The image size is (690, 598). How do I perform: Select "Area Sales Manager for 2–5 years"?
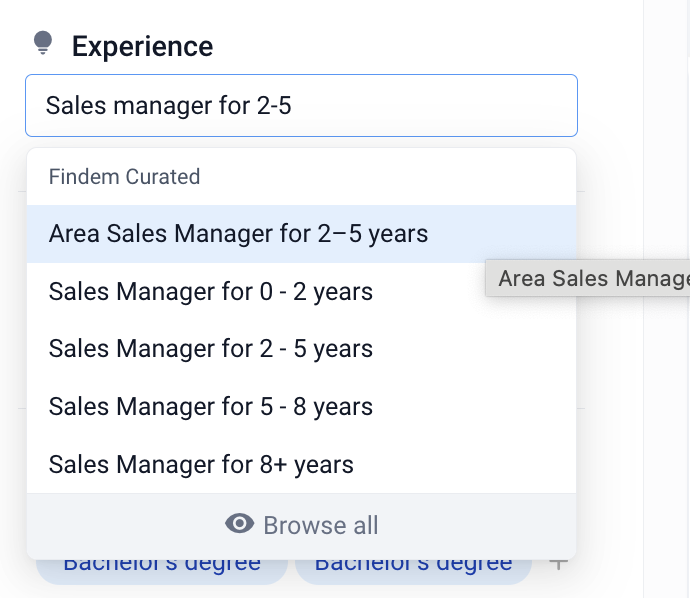point(238,234)
